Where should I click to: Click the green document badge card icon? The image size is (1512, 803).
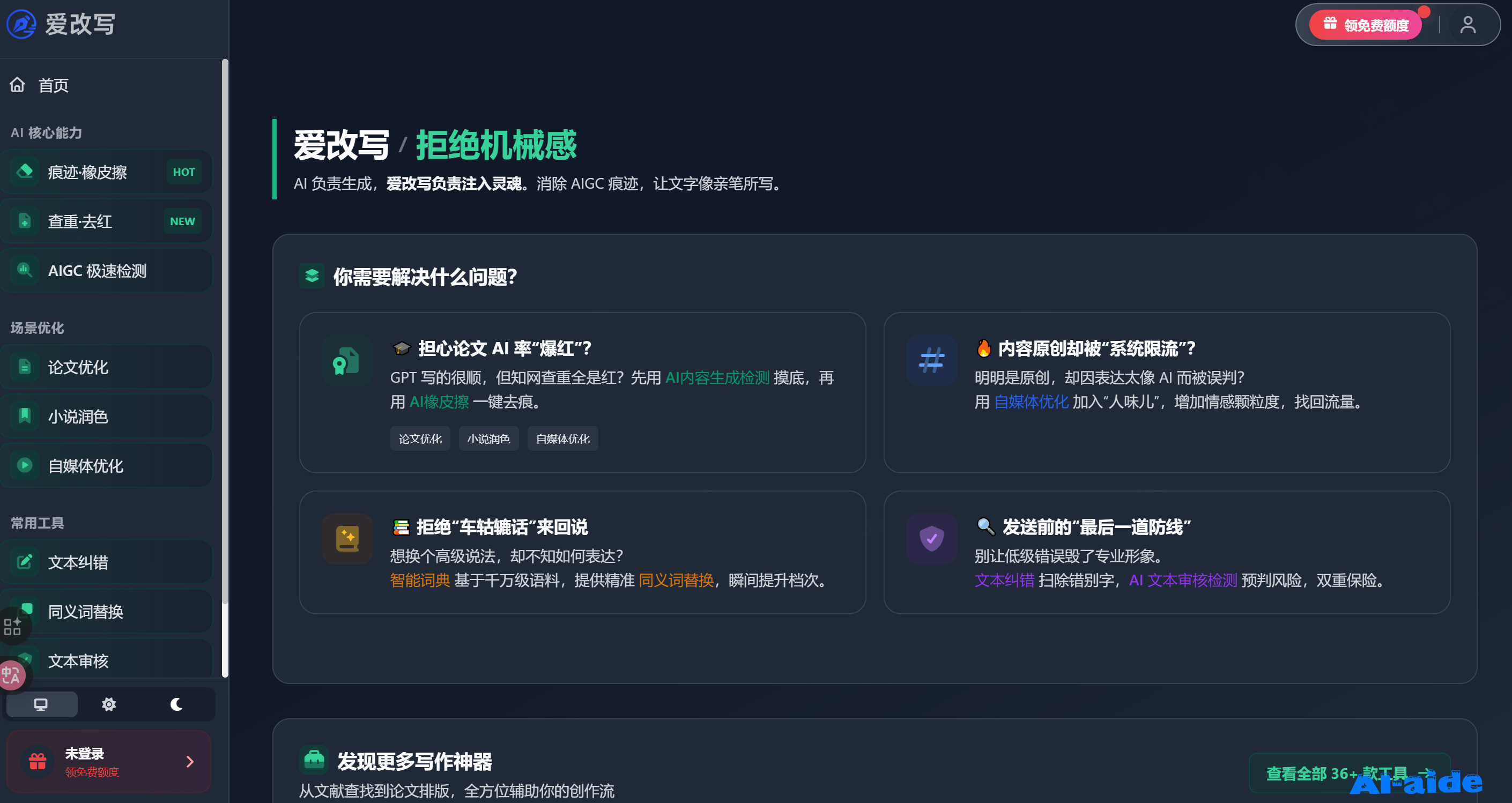346,360
